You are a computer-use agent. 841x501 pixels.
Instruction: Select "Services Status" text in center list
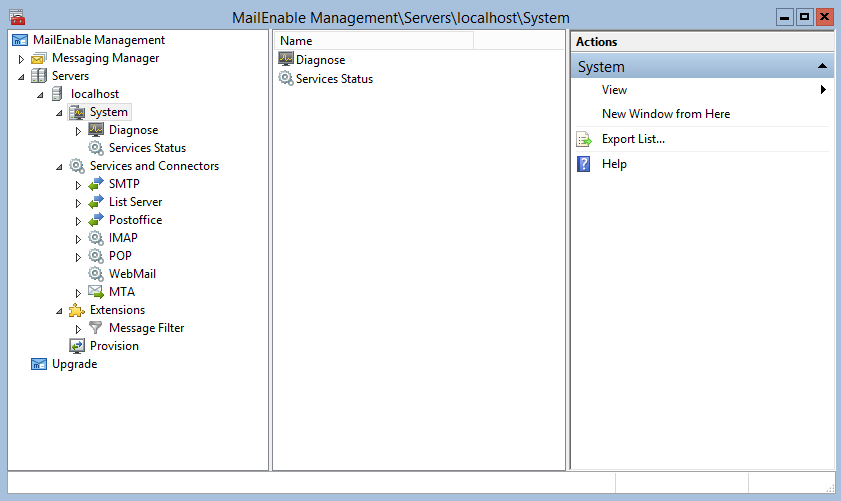[x=334, y=79]
